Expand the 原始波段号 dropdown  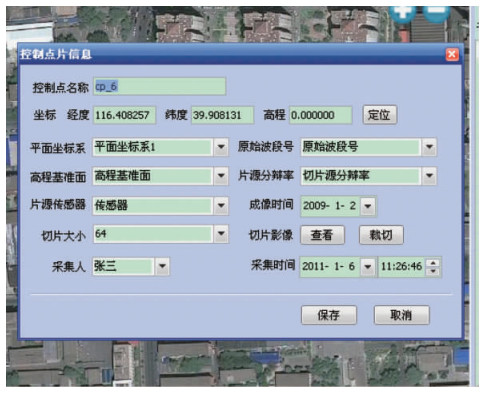tap(429, 147)
